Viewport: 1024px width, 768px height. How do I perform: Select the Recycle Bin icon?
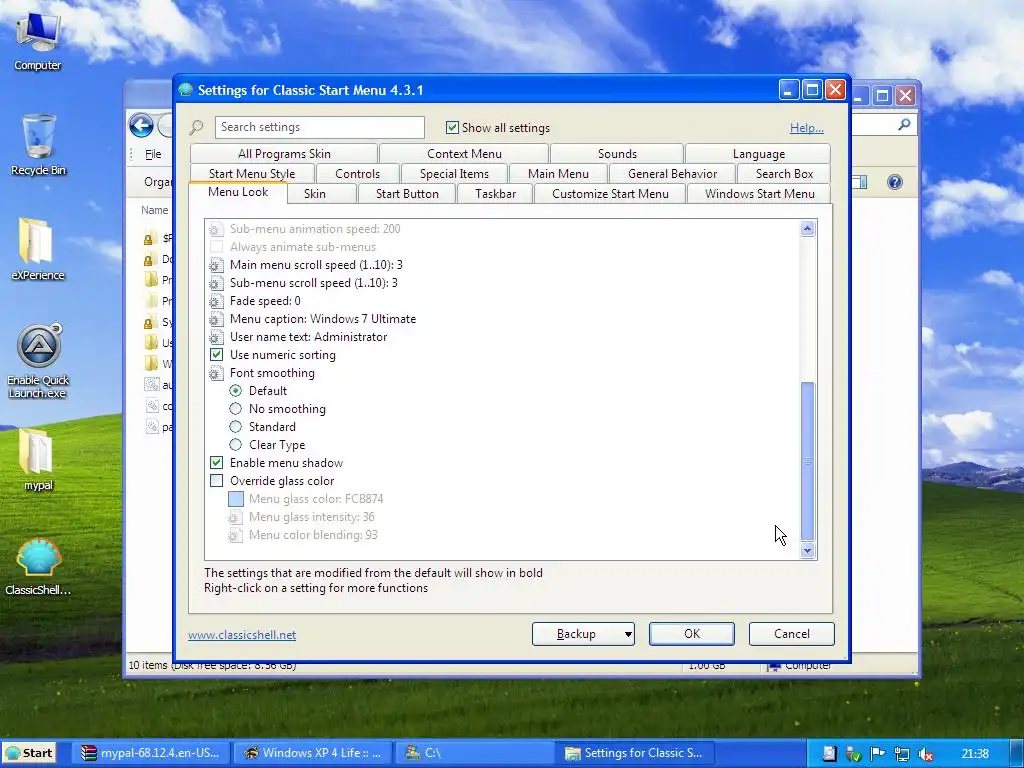pyautogui.click(x=38, y=145)
